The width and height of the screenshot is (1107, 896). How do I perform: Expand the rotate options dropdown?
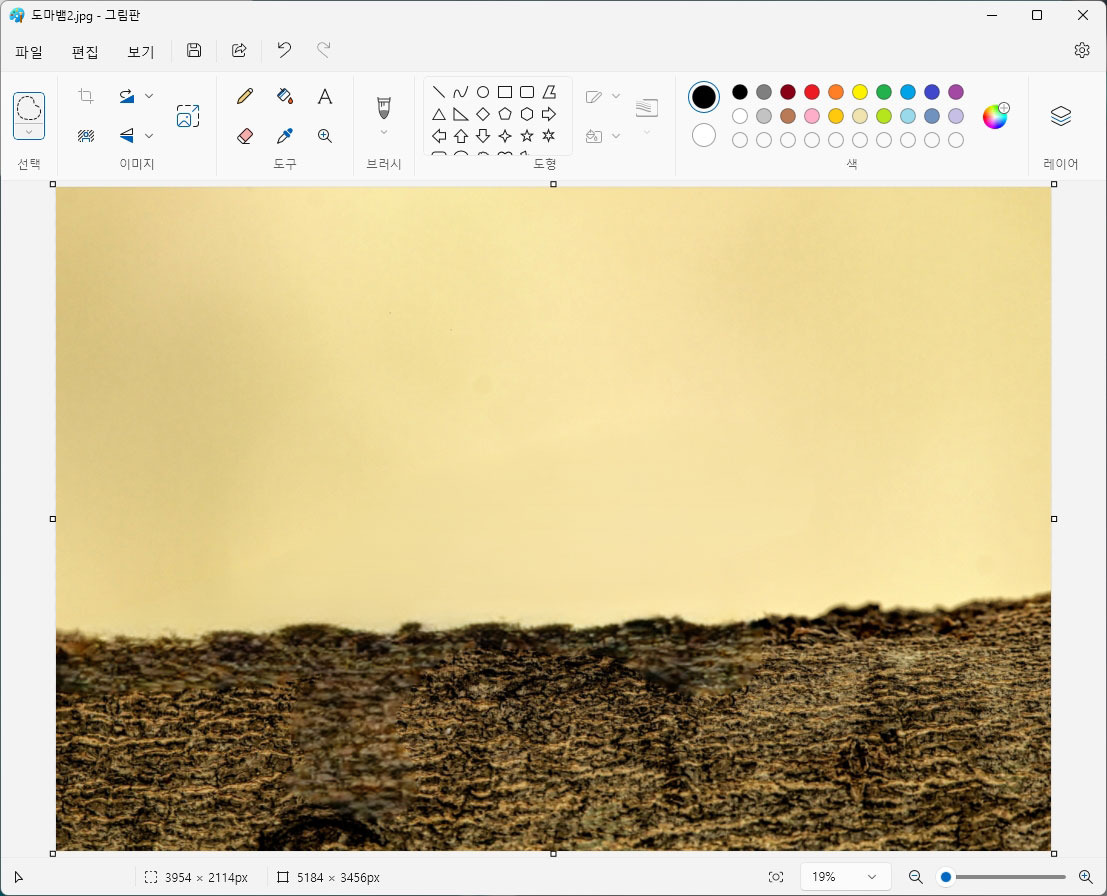(149, 96)
